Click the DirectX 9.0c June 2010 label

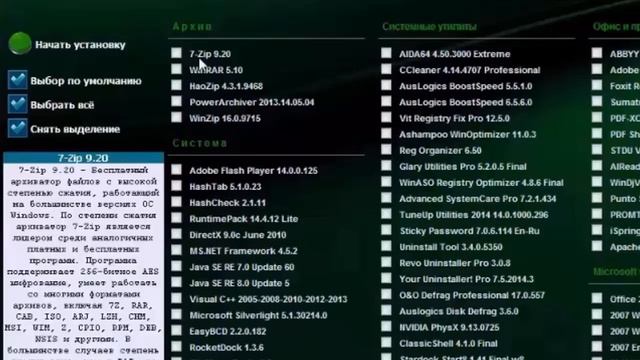pos(238,235)
